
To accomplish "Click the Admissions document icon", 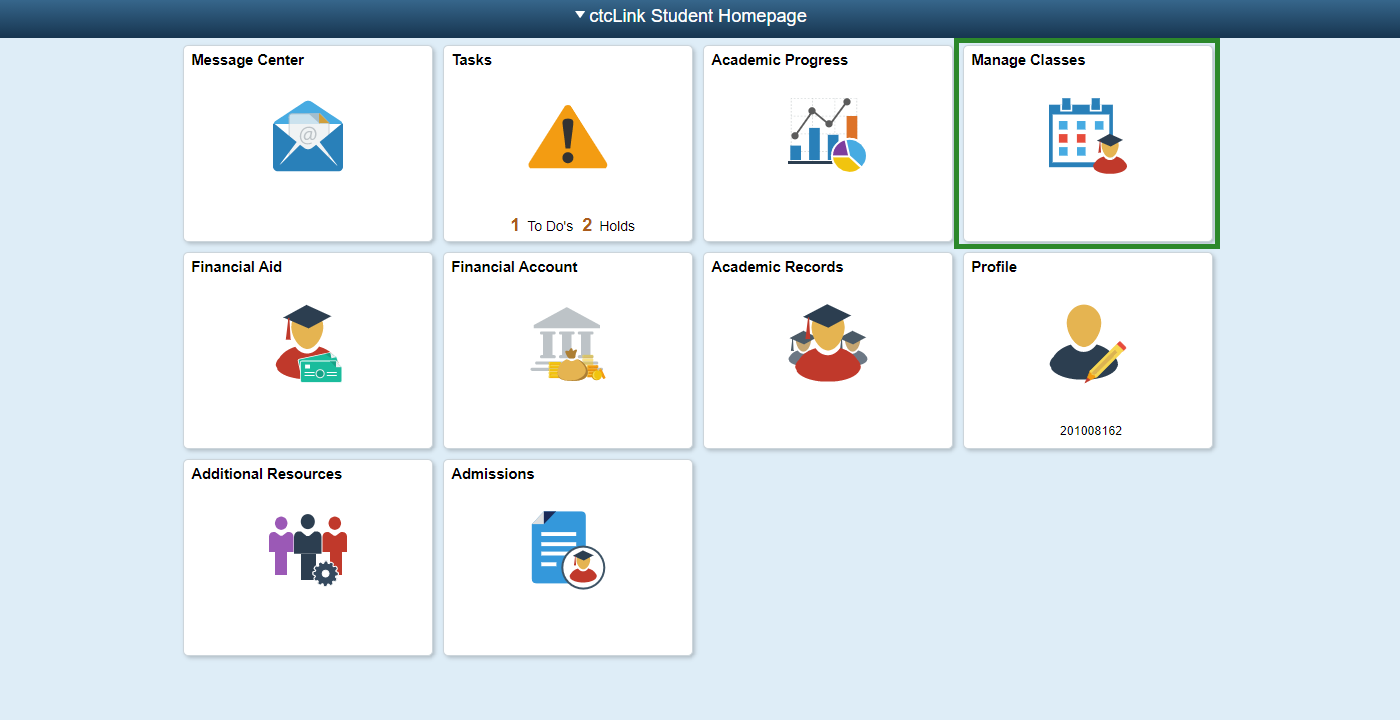I will (568, 550).
